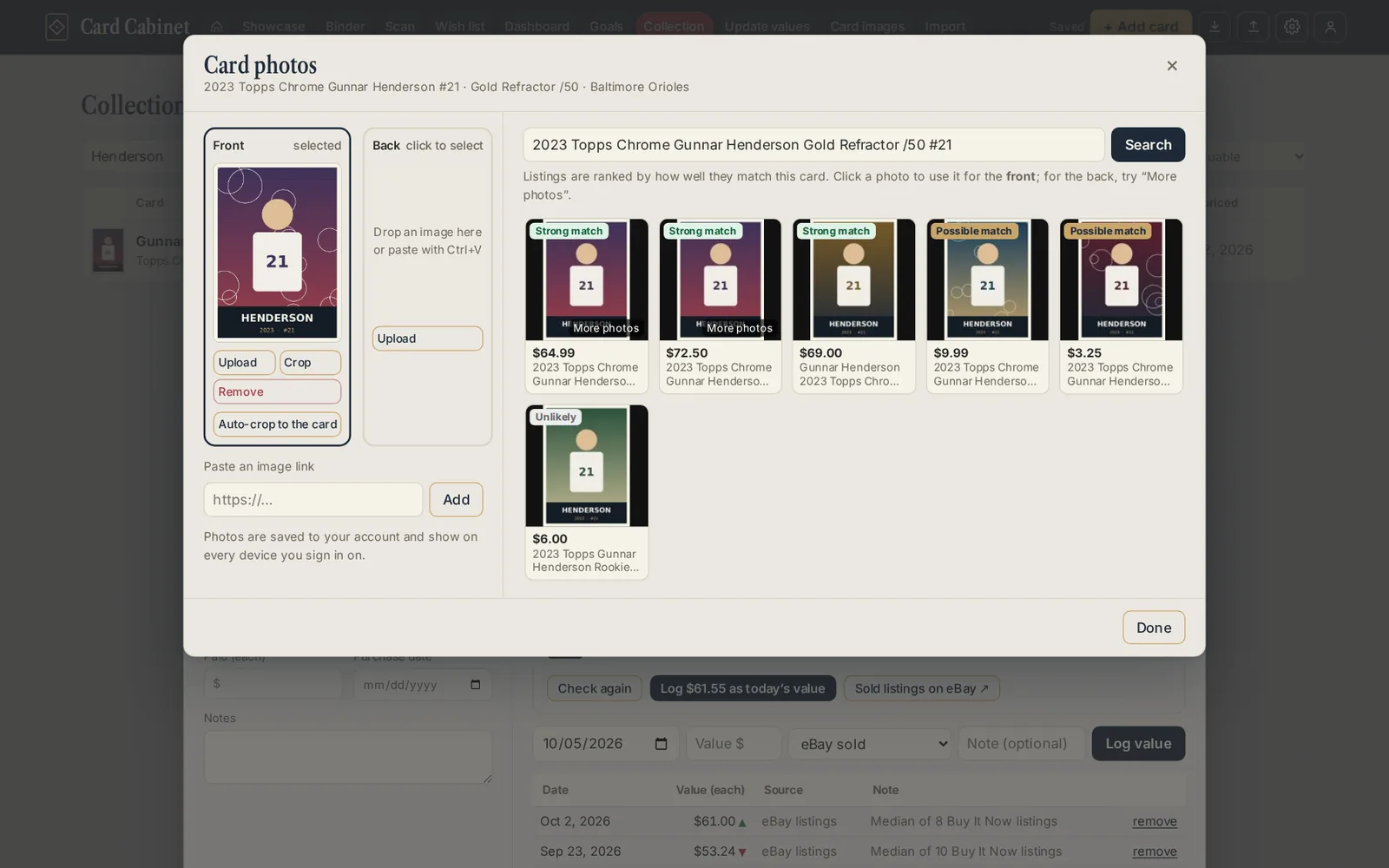Open calendar picker on Purchase date field
Screen dimensions: 1389x868
click(x=475, y=685)
